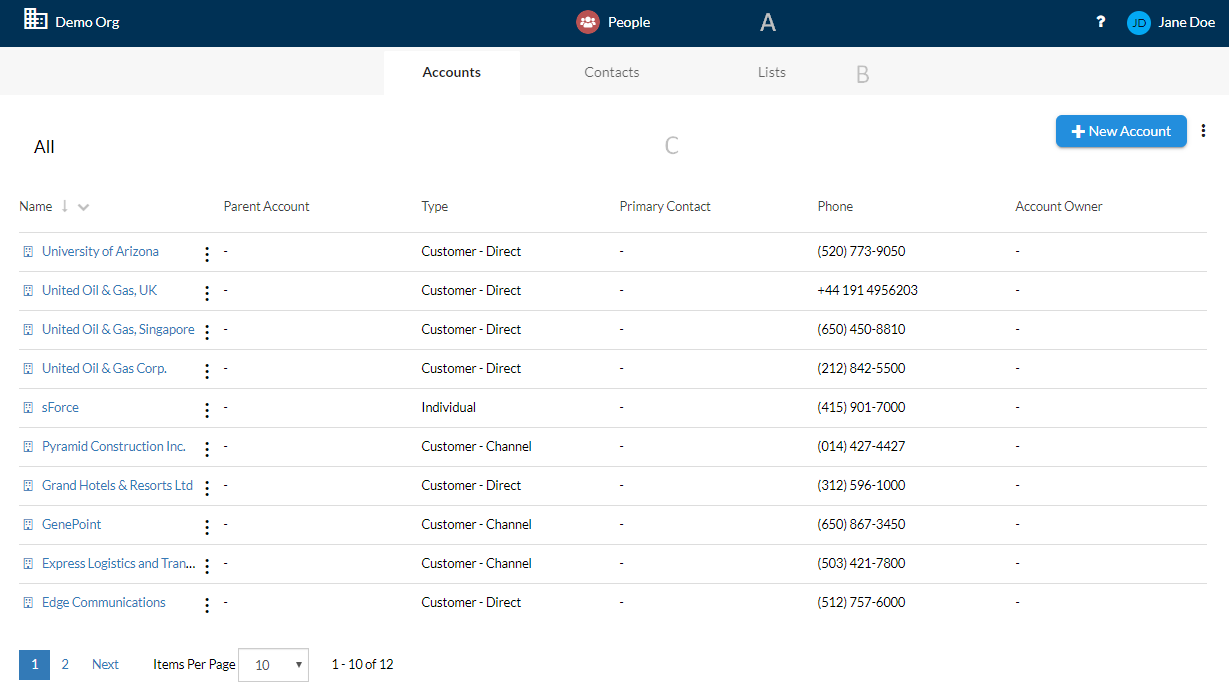Click account icon beside University of Arizona
This screenshot has width=1229, height=700.
coord(28,252)
